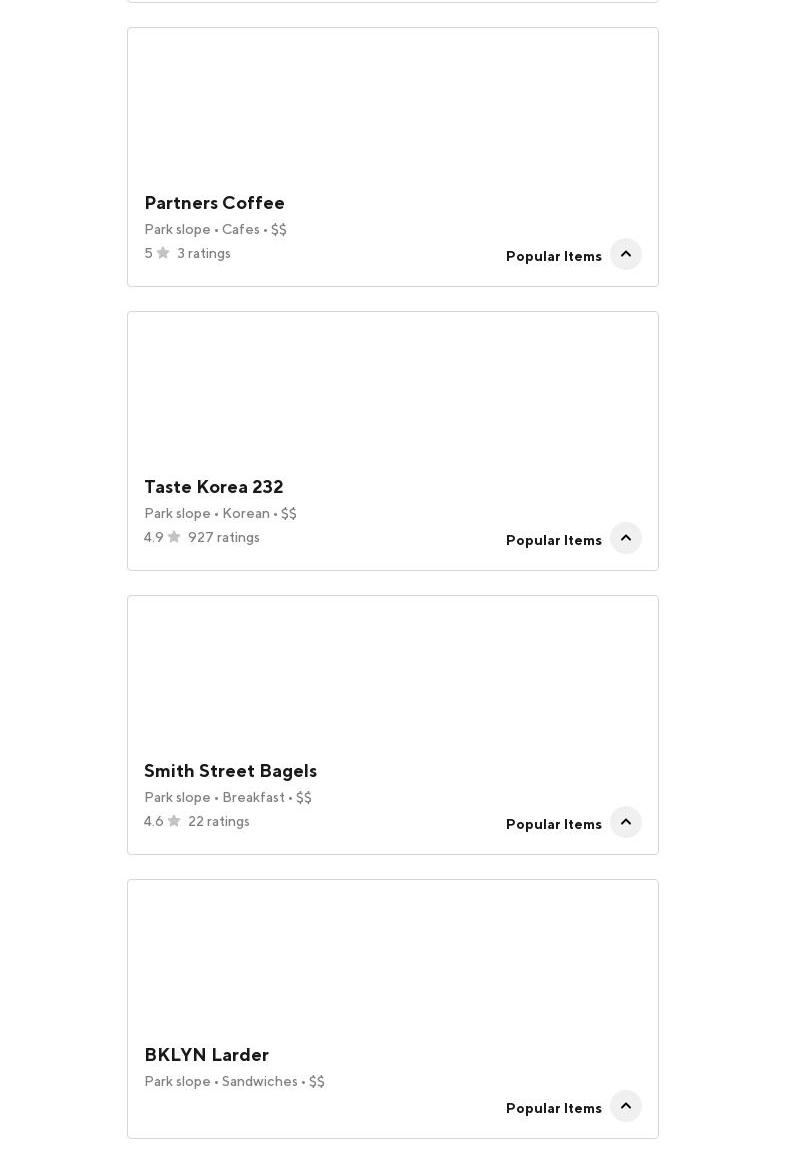
Task: View the 927 ratings count
Action: point(223,537)
